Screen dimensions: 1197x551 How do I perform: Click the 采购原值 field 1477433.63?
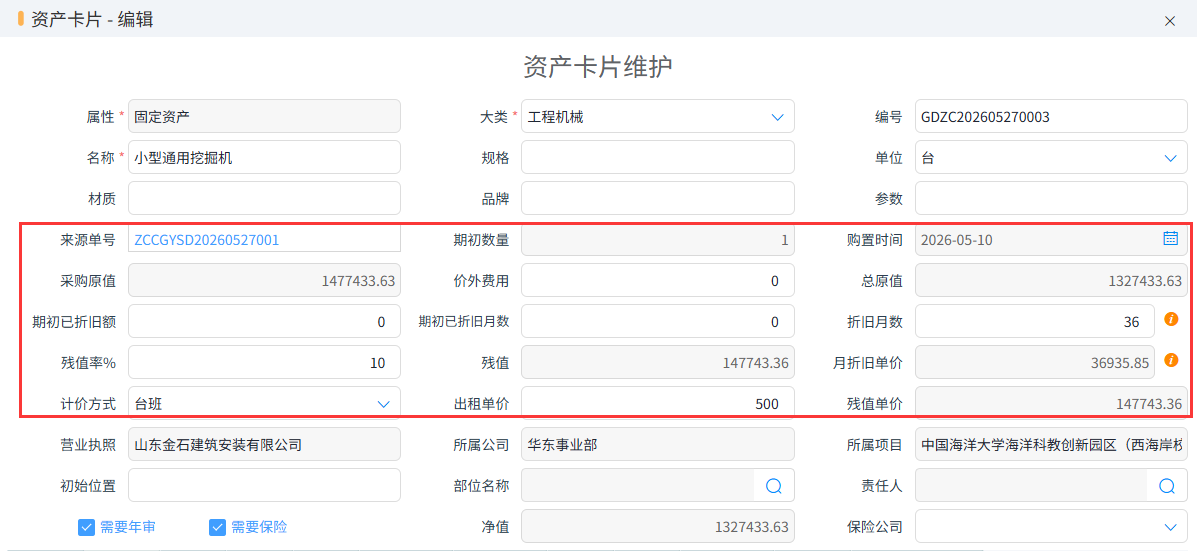(264, 281)
